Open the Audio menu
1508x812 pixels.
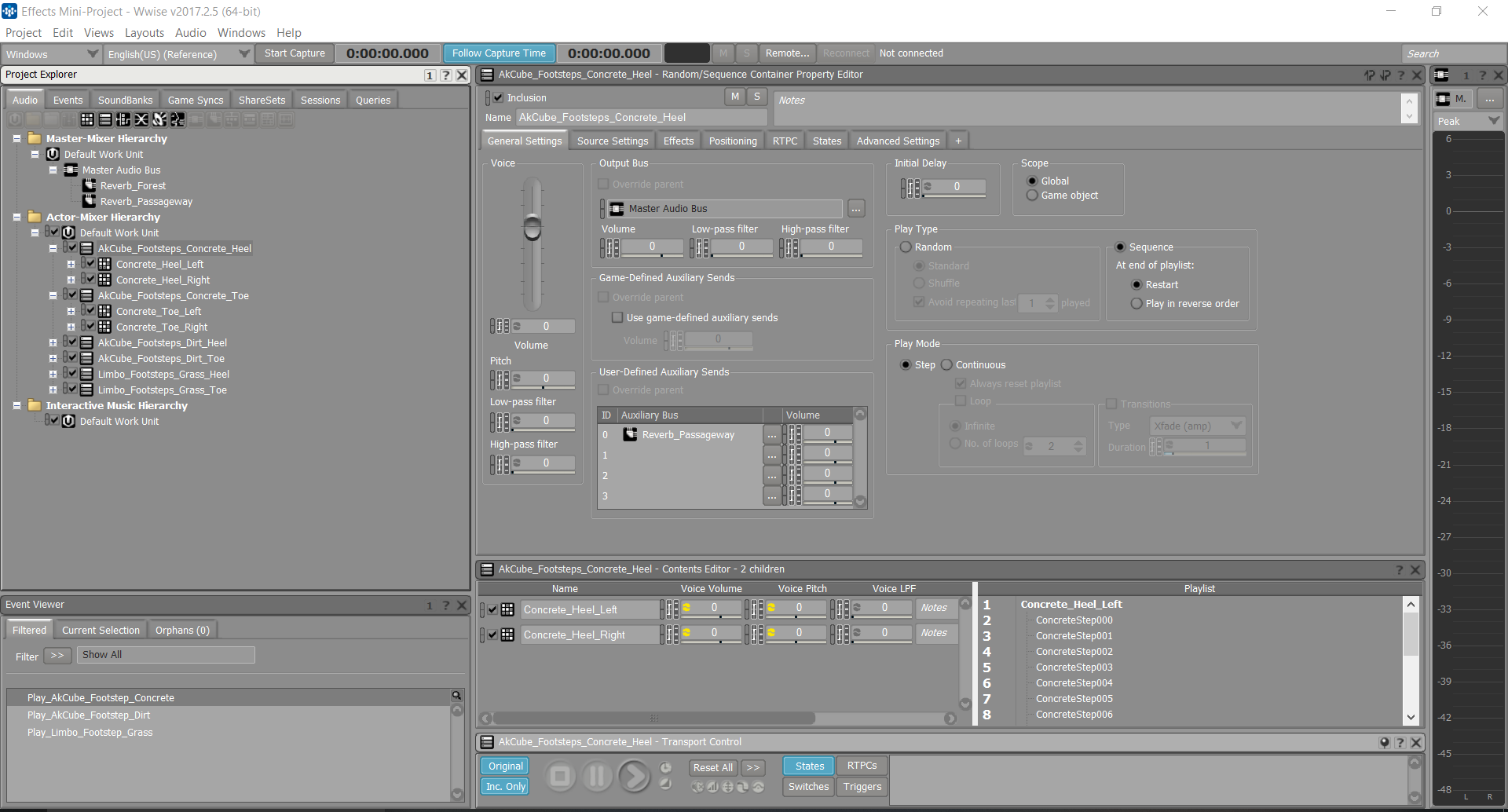click(x=191, y=33)
